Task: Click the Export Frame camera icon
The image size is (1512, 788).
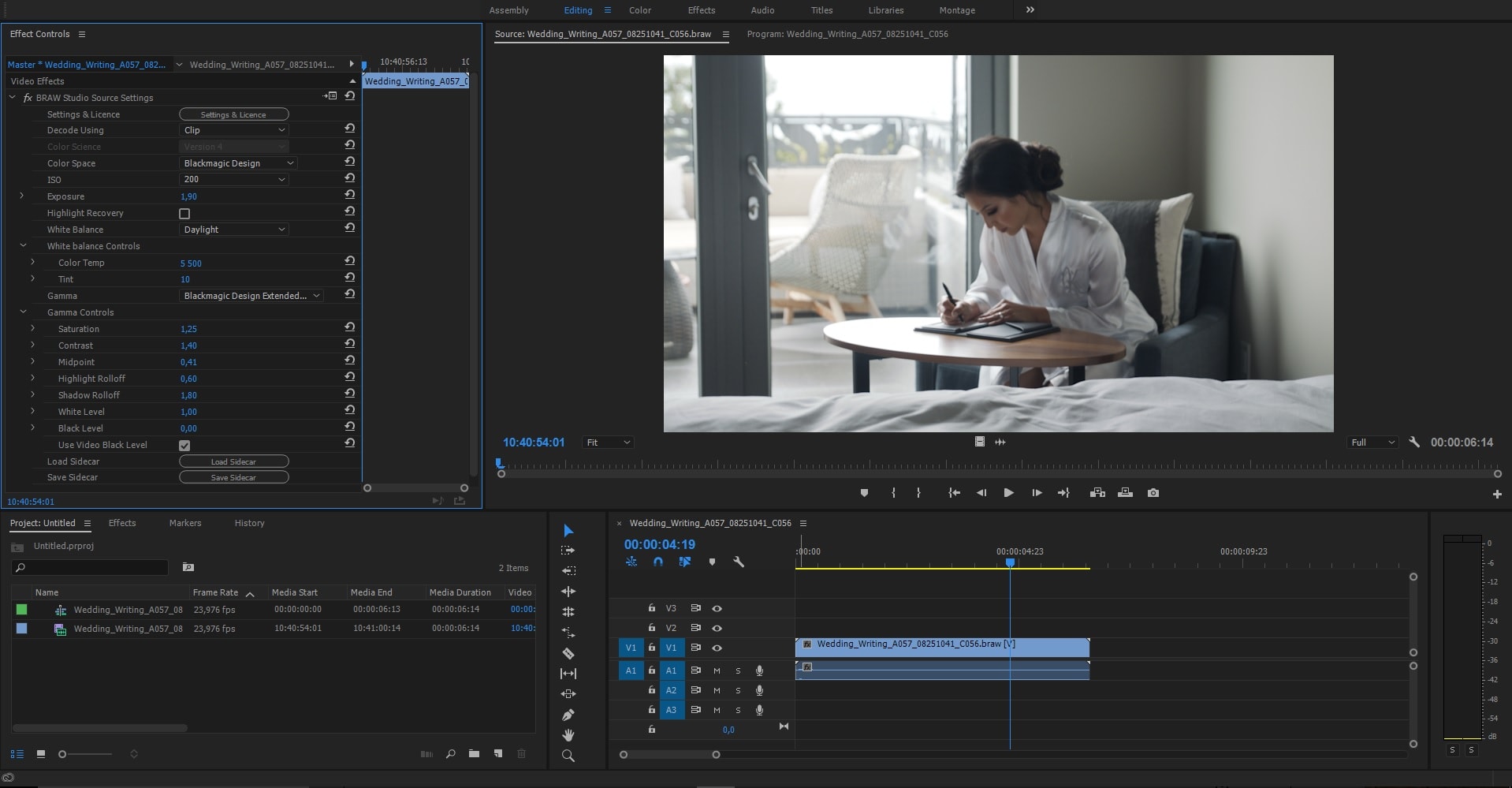Action: [1153, 493]
